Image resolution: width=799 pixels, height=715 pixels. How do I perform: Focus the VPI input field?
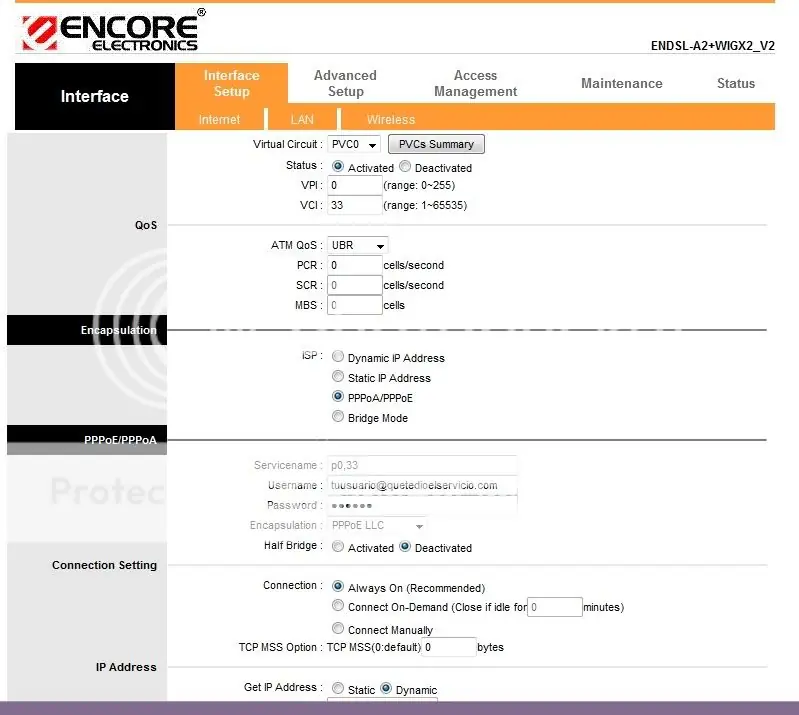[x=355, y=185]
